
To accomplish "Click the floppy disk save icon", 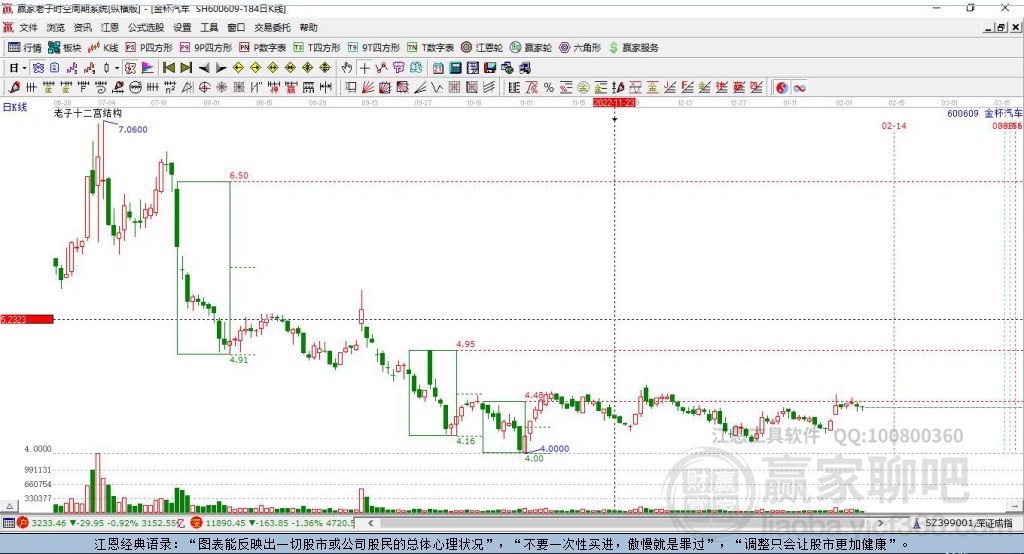I will click(x=490, y=68).
